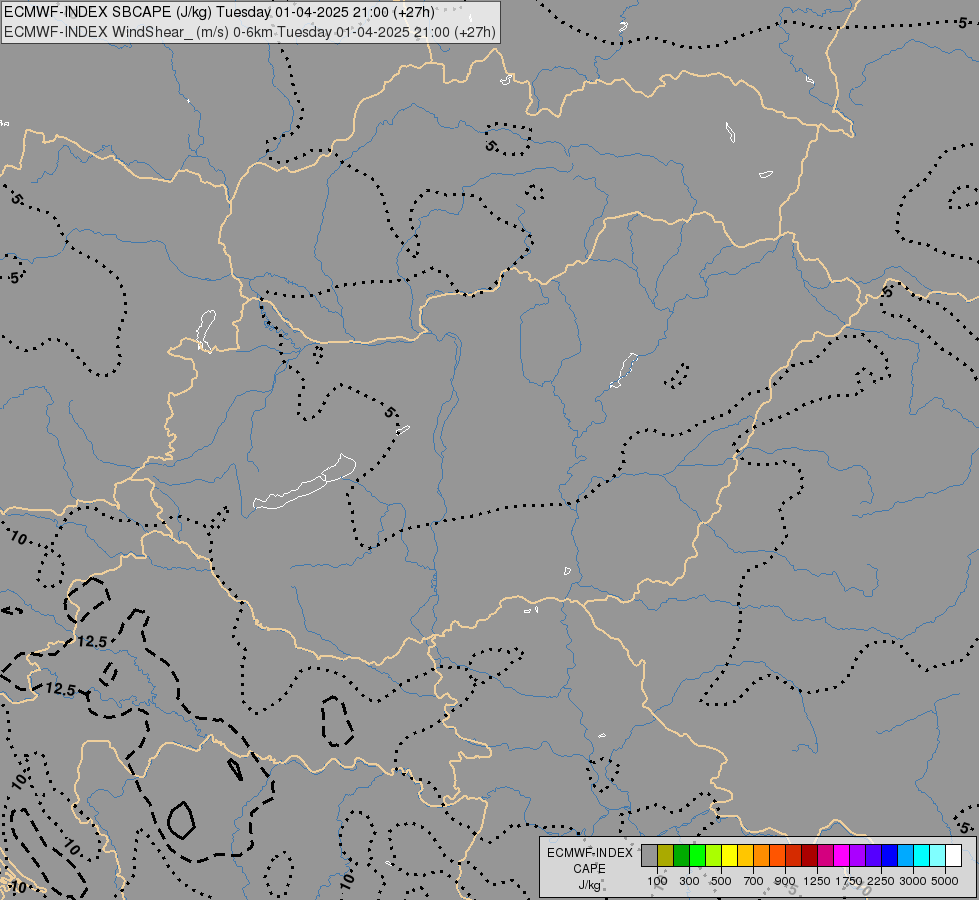The height and width of the screenshot is (900, 979).
Task: Click the SBCAPE title line in header
Action: click(x=219, y=12)
